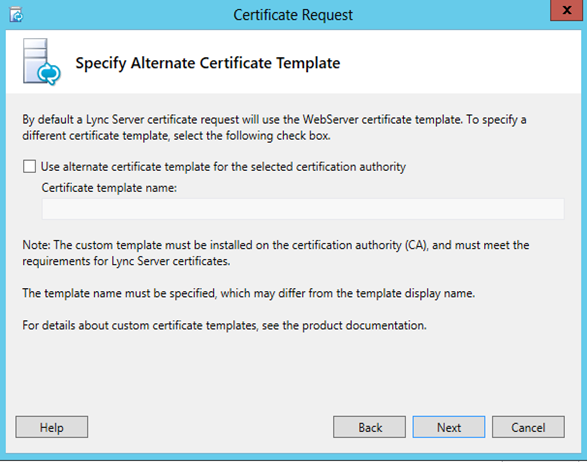Click the 'Use alternate certificate template' label text
This screenshot has height=462, width=587.
(x=223, y=167)
